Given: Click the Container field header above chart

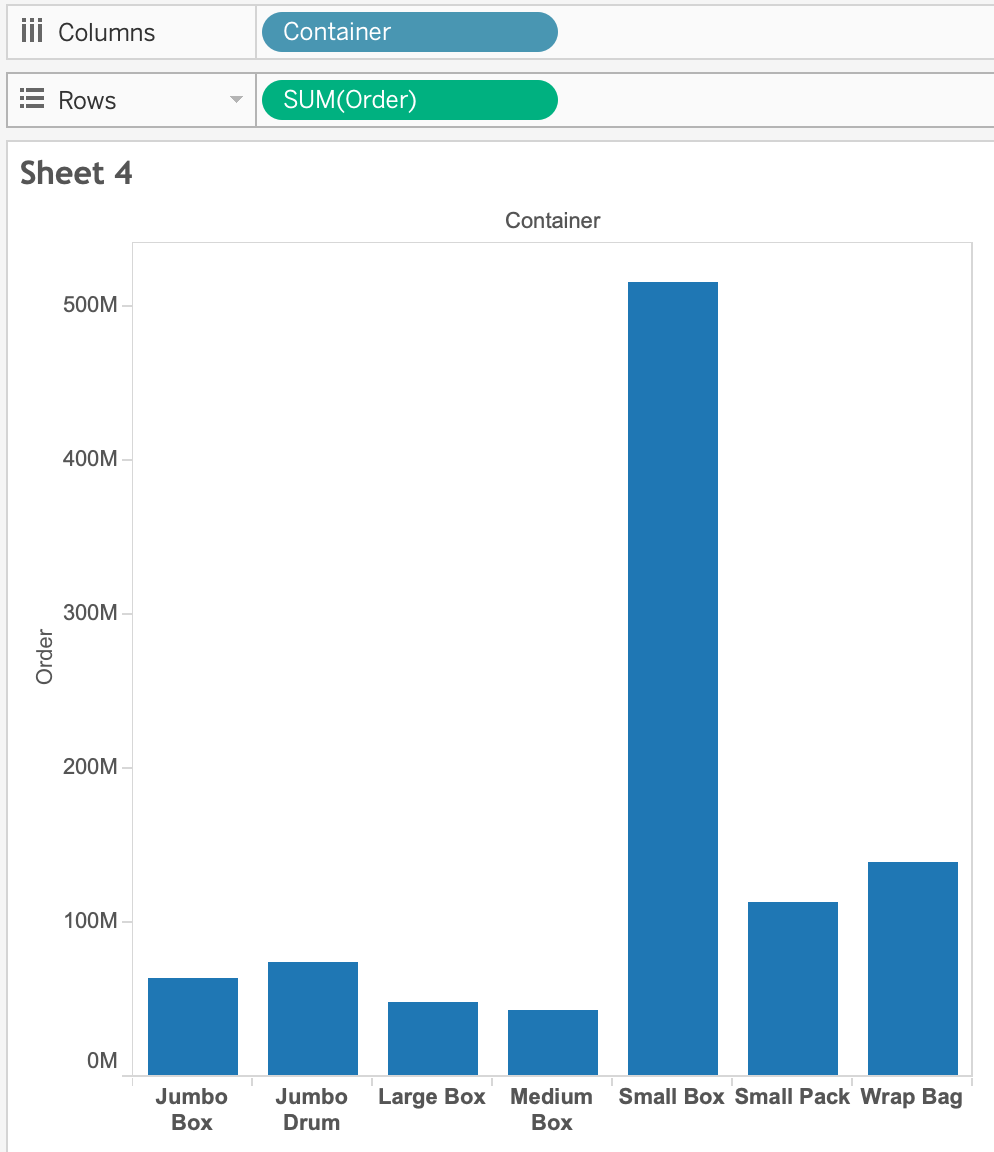Looking at the screenshot, I should pos(552,220).
